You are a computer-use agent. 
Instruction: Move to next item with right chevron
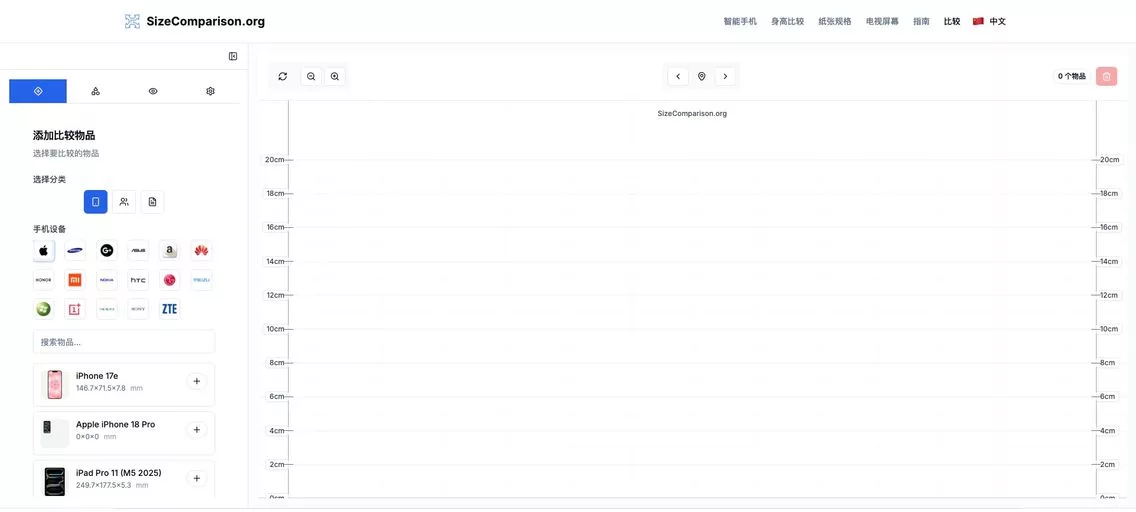(725, 76)
